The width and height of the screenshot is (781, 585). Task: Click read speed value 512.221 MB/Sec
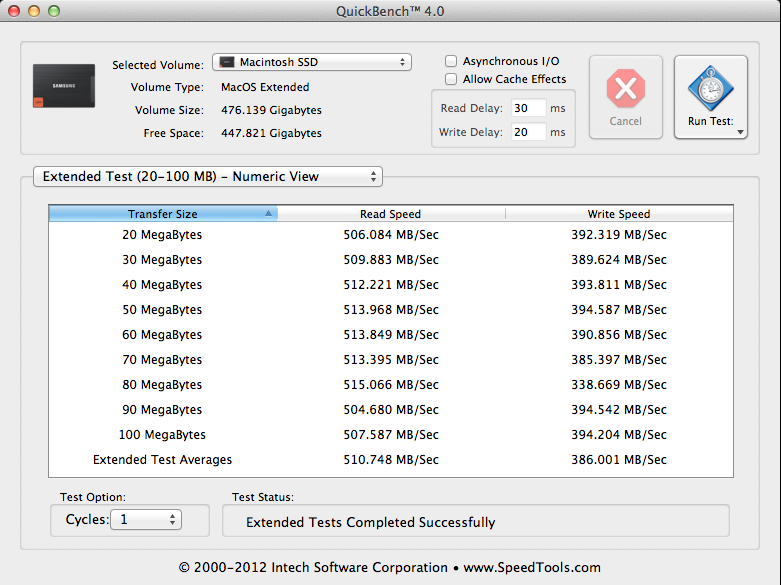391,285
